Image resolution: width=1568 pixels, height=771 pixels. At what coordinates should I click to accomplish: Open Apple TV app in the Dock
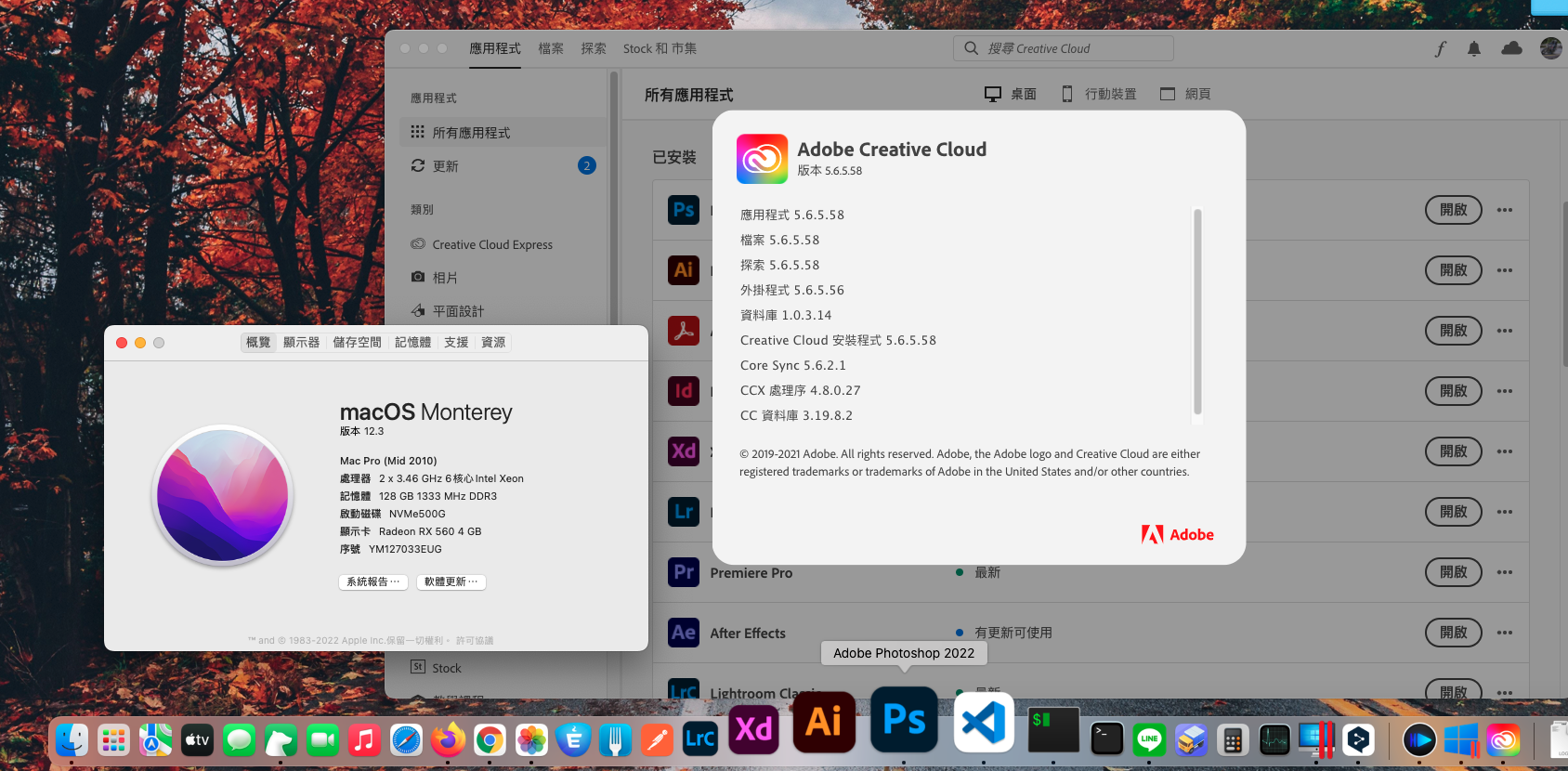pyautogui.click(x=197, y=739)
